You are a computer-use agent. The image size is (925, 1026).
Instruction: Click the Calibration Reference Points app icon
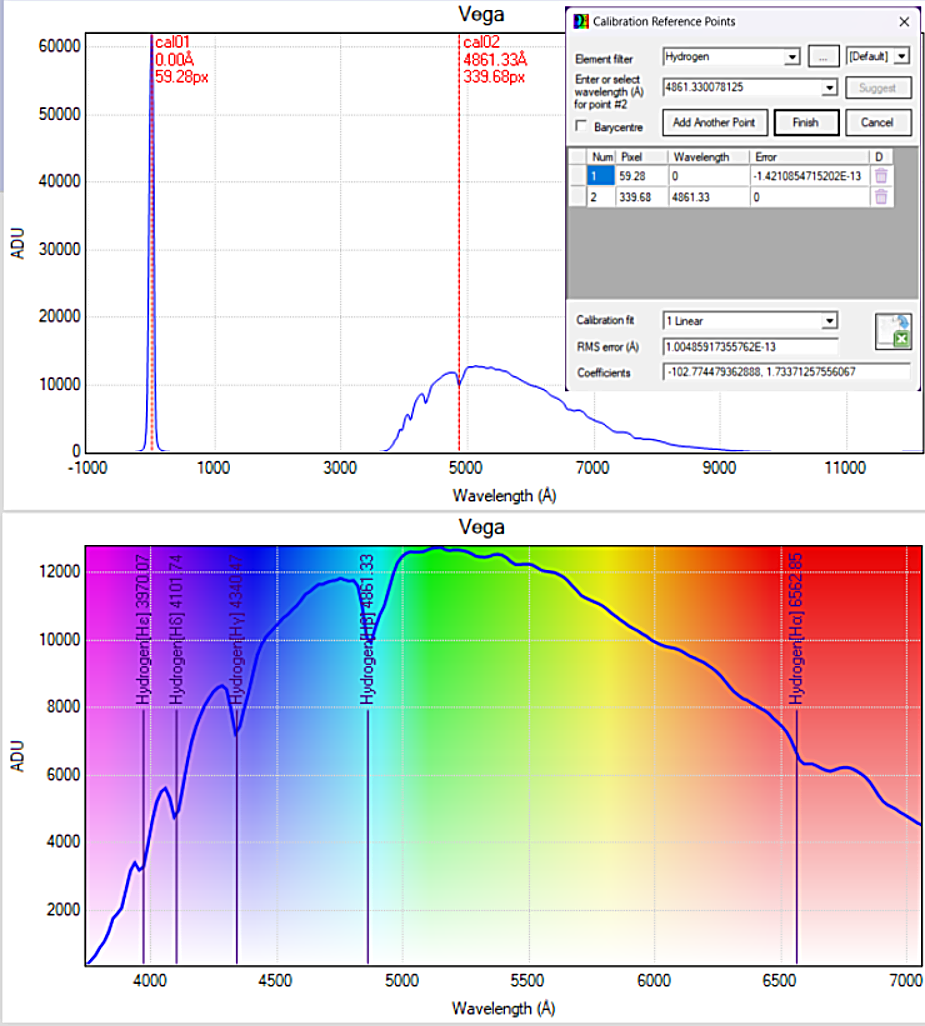(578, 21)
